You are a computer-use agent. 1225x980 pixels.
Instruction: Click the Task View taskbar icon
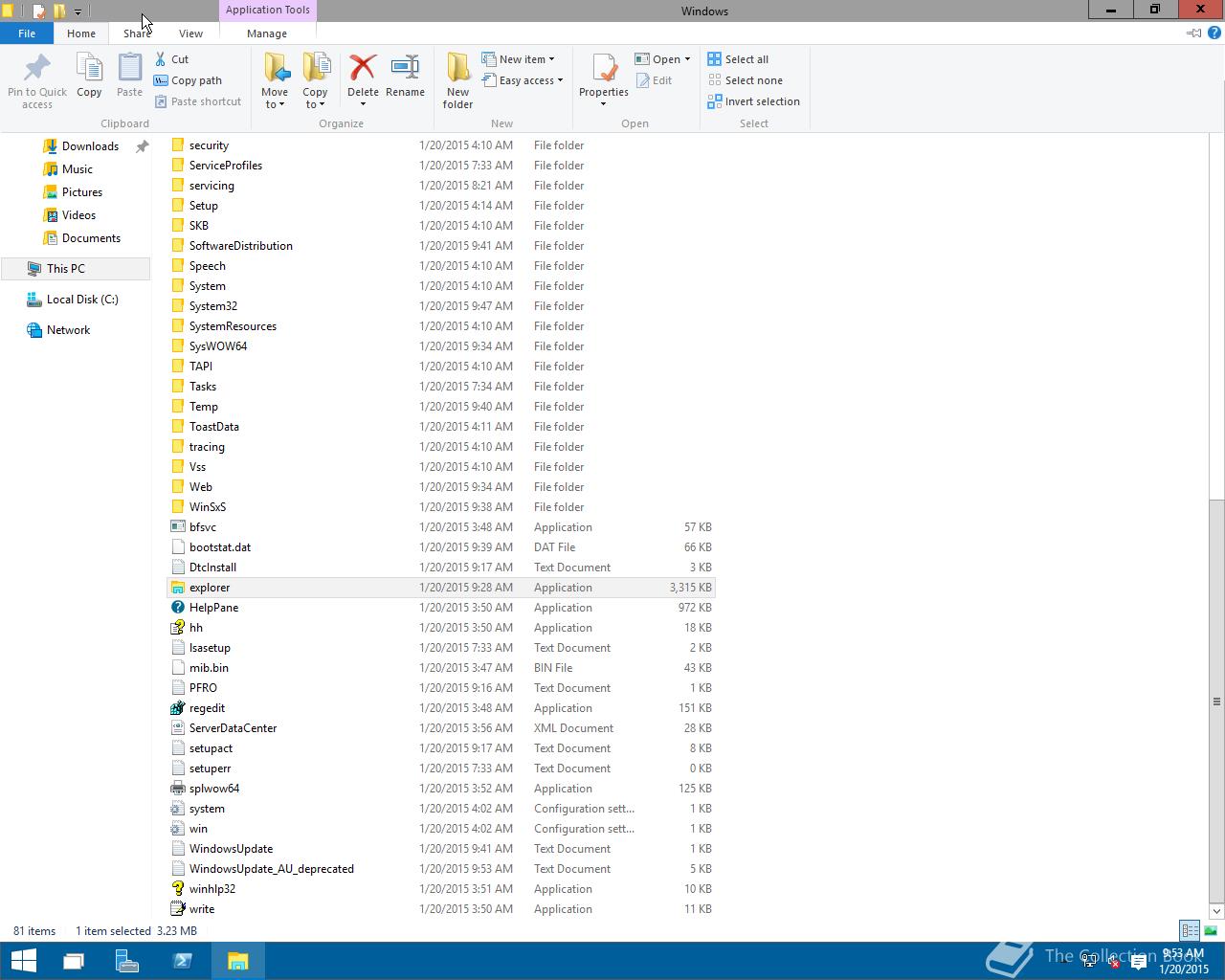74,960
